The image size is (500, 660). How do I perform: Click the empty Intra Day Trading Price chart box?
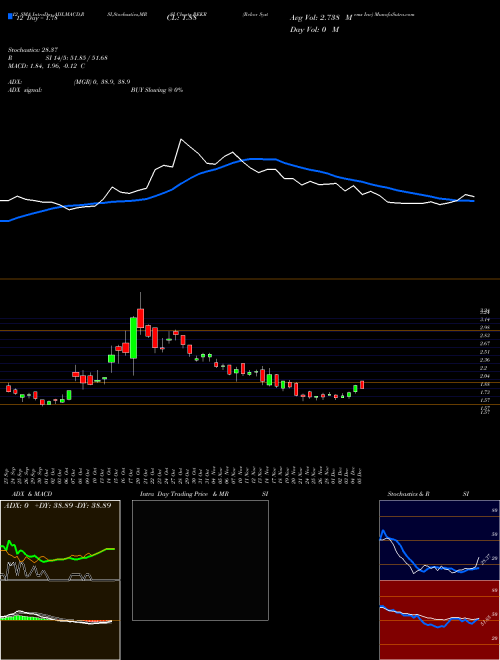click(200, 560)
